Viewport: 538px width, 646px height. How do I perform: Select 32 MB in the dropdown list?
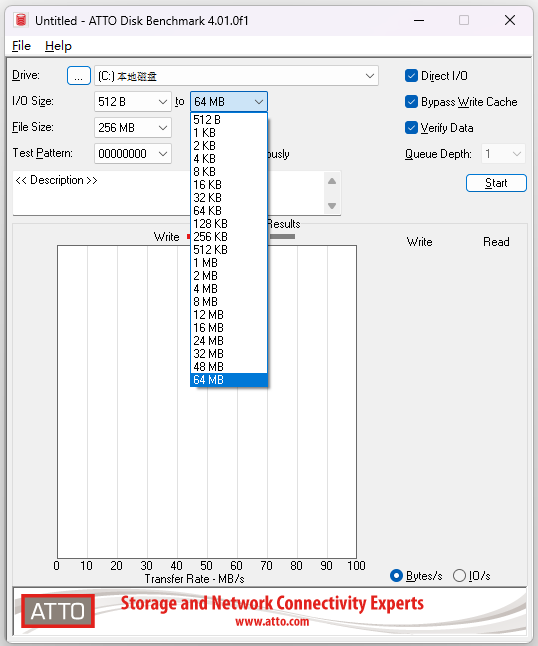(x=229, y=353)
